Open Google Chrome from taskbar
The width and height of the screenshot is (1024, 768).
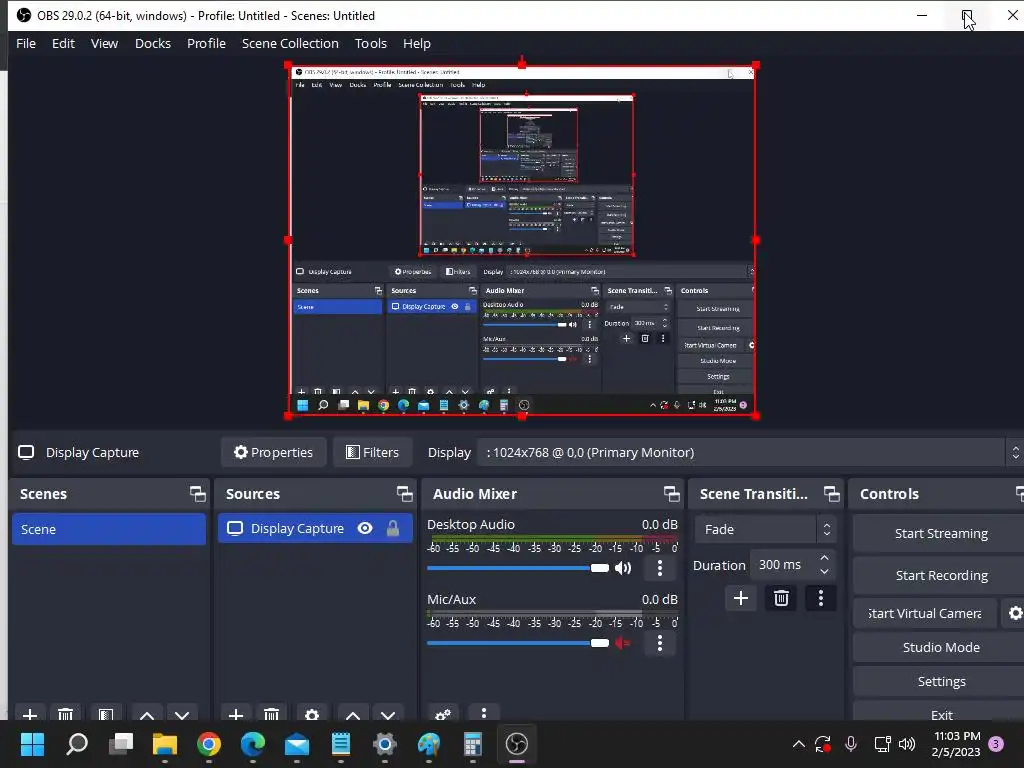[x=209, y=743]
